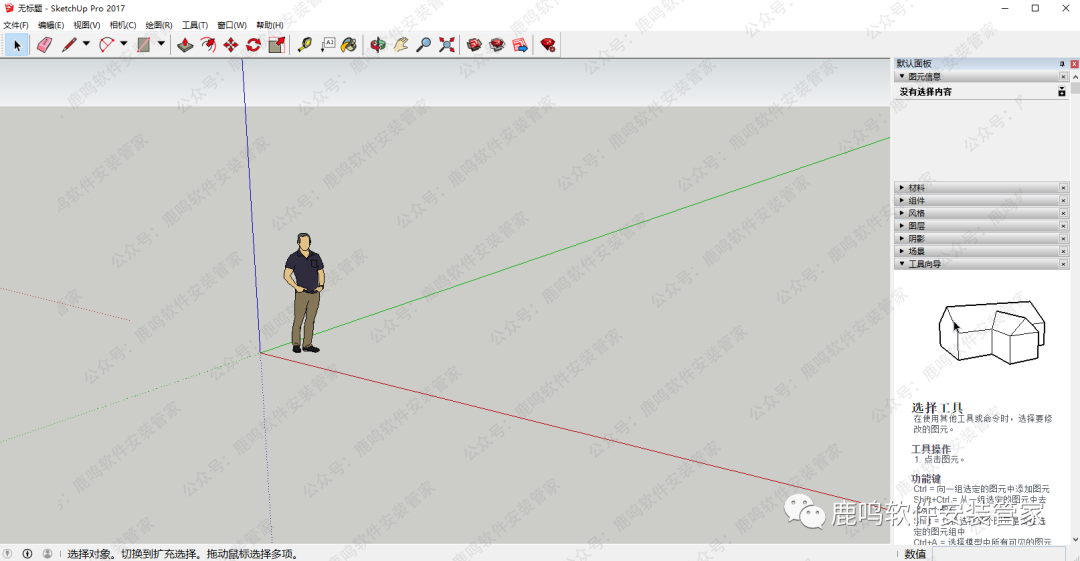Image resolution: width=1080 pixels, height=561 pixels.
Task: Open the Pan hand tool
Action: pyautogui.click(x=401, y=44)
